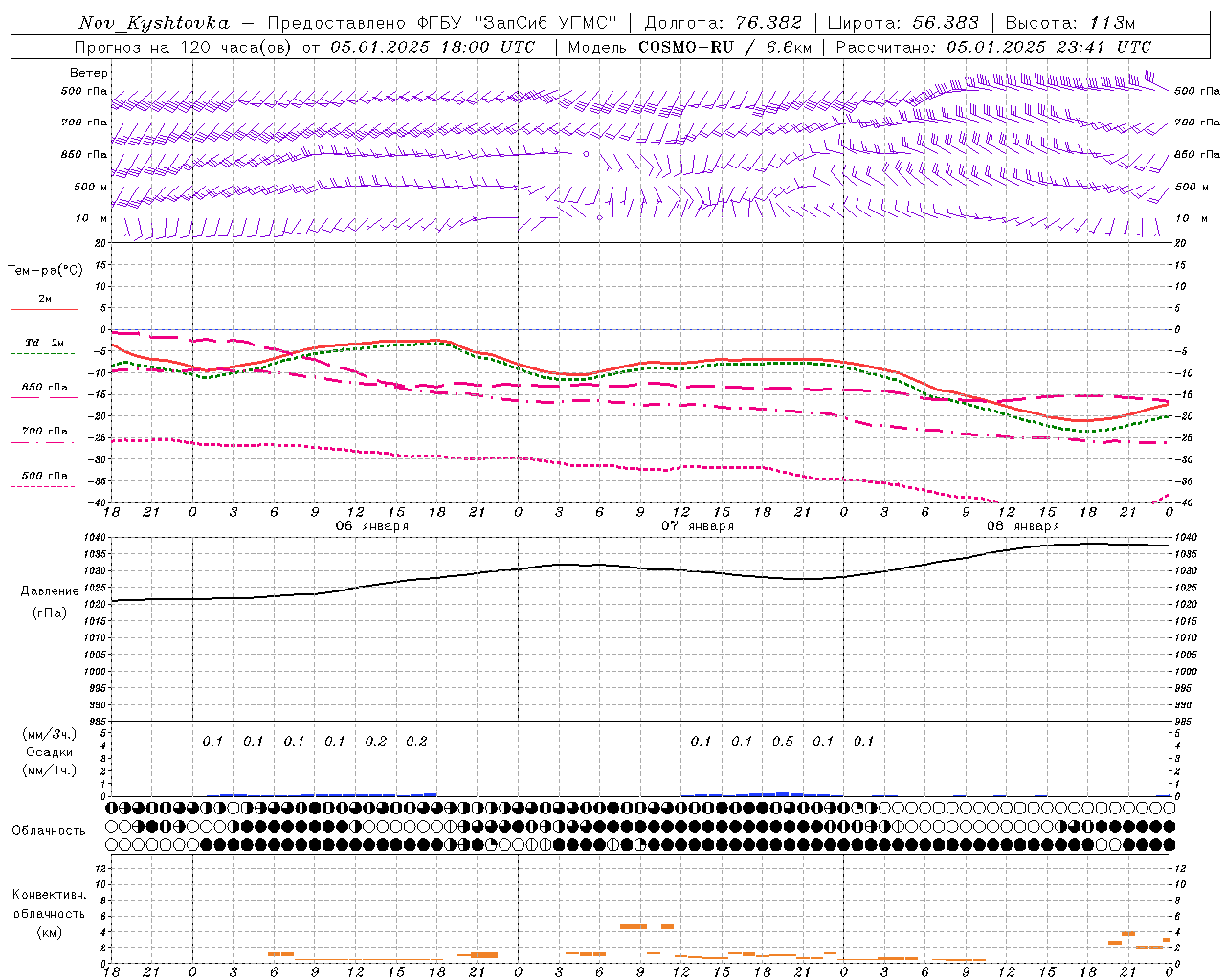1225x980 pixels.
Task: Click the 850 гПа temperature legend label
Action: coord(45,388)
